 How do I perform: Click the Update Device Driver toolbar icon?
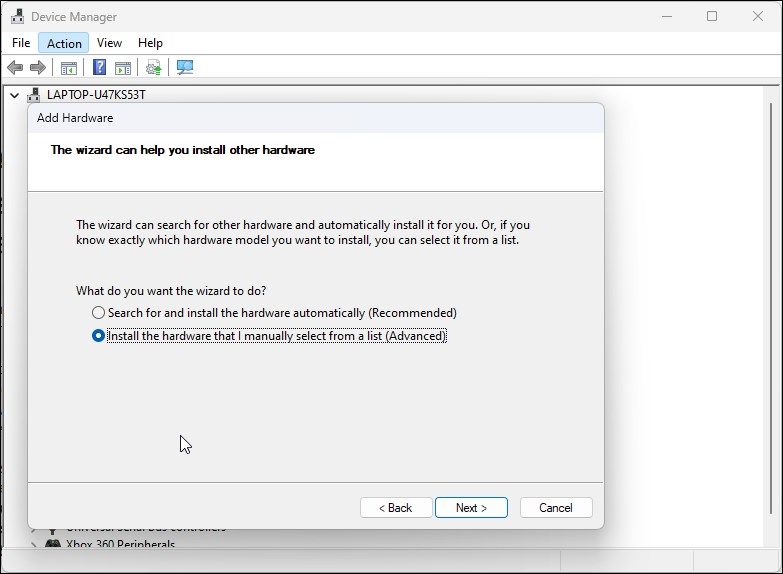(x=154, y=68)
